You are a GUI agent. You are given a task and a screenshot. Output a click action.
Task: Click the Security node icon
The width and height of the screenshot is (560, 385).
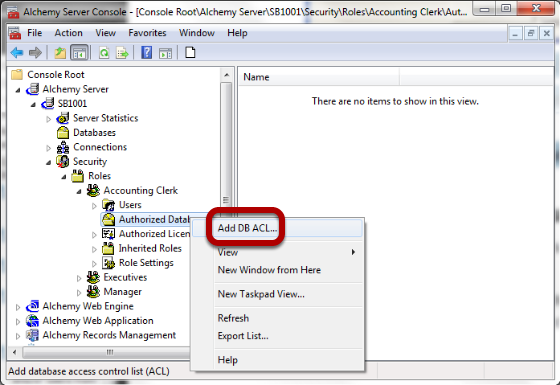coord(63,161)
